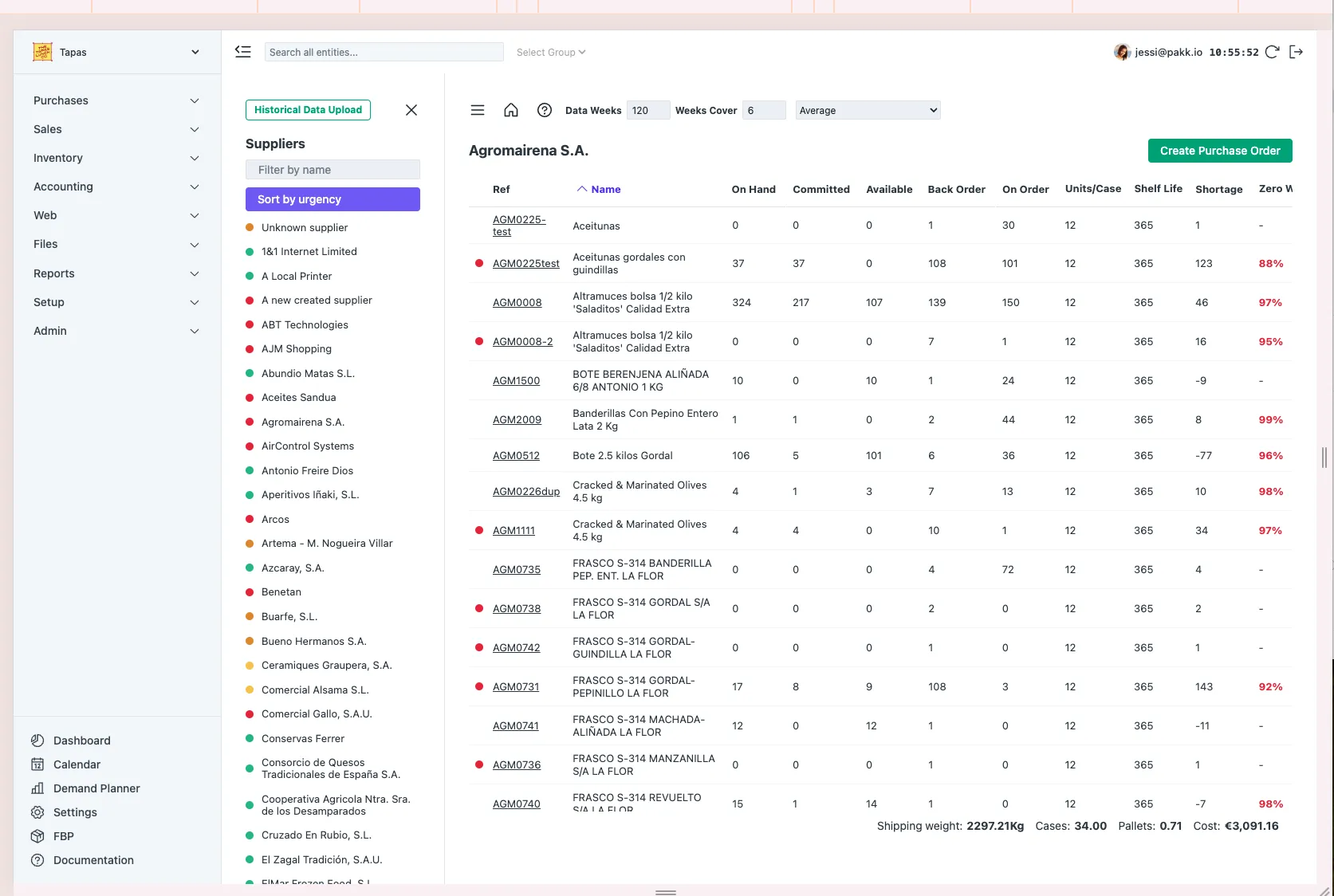Close the Suppliers panel with X

pyautogui.click(x=411, y=110)
